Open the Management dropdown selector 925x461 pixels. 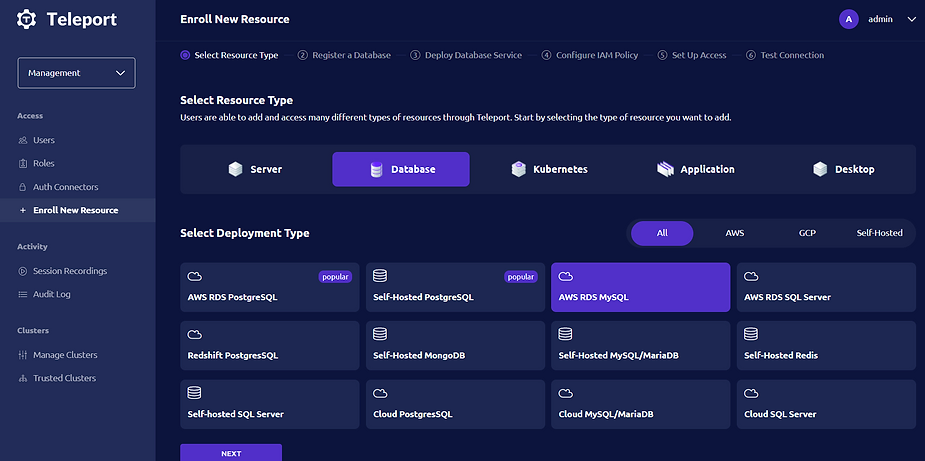click(77, 73)
